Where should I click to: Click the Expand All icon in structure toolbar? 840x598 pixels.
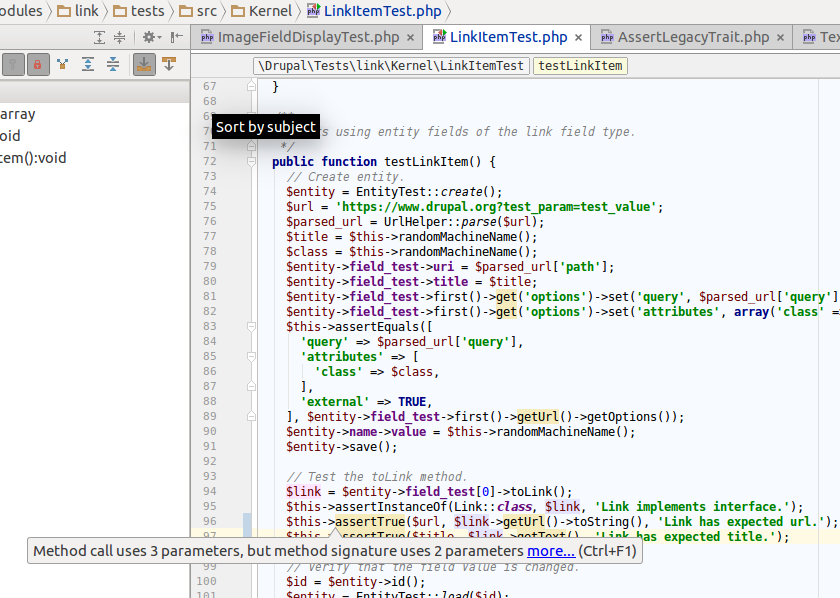point(88,64)
